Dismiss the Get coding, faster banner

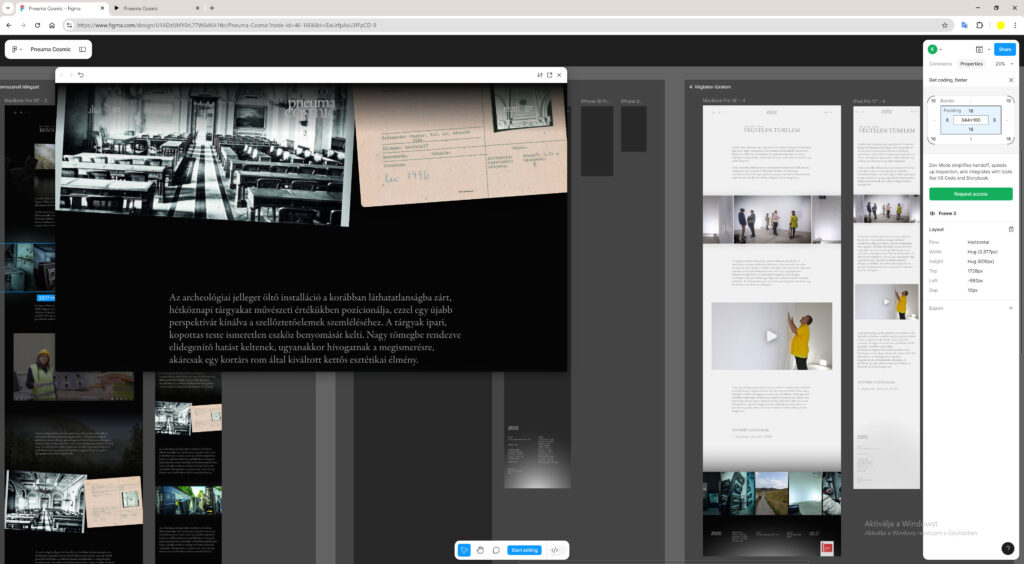pyautogui.click(x=1010, y=80)
